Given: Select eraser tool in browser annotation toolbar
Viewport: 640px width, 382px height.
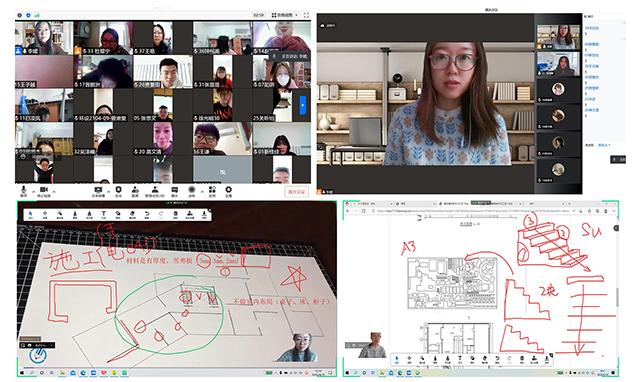Looking at the screenshot, I should [484, 359].
